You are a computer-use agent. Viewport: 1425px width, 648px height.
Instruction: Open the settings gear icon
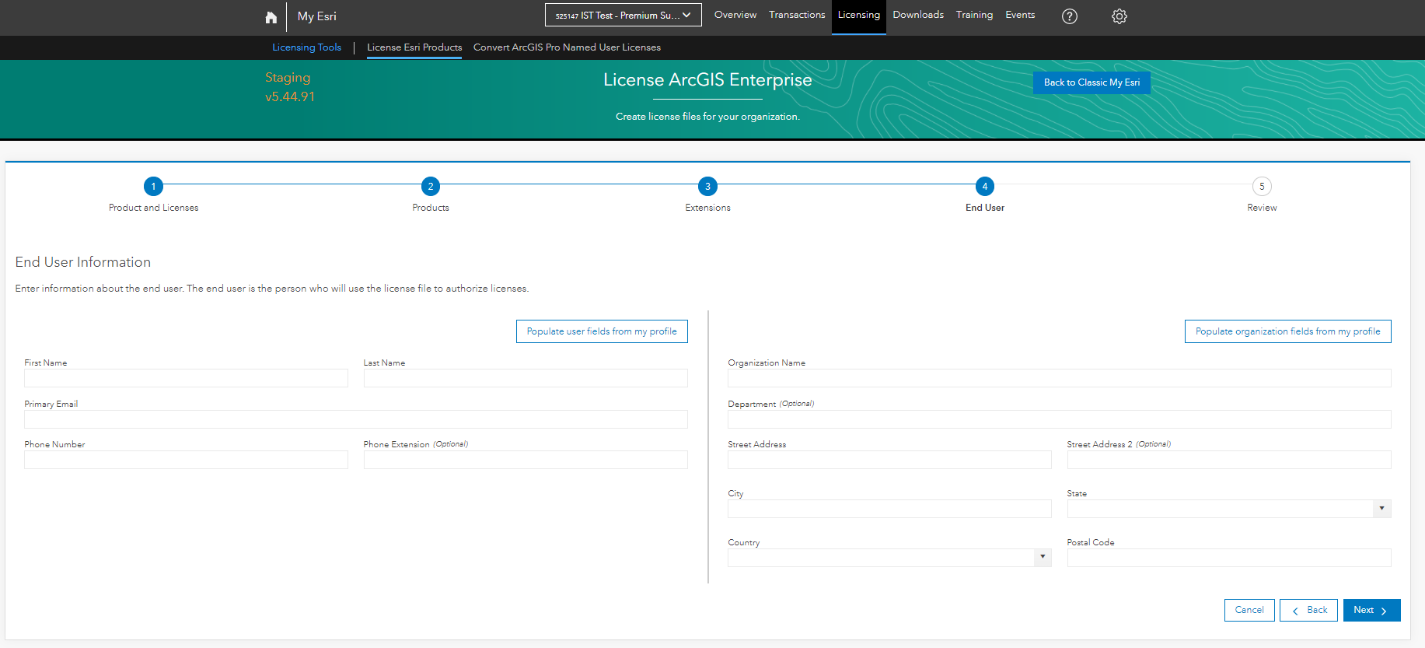pos(1120,16)
